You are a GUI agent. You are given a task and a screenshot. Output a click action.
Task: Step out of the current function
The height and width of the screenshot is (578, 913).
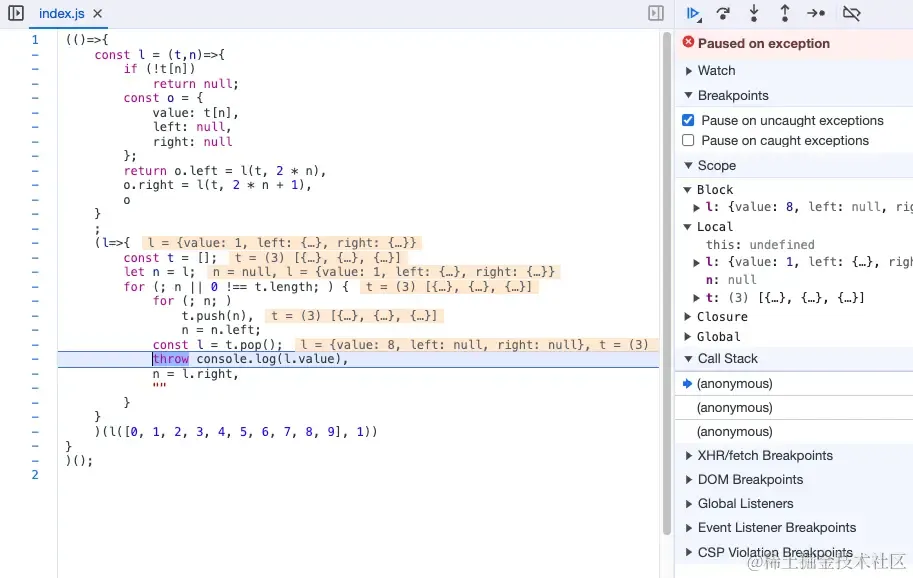click(785, 13)
